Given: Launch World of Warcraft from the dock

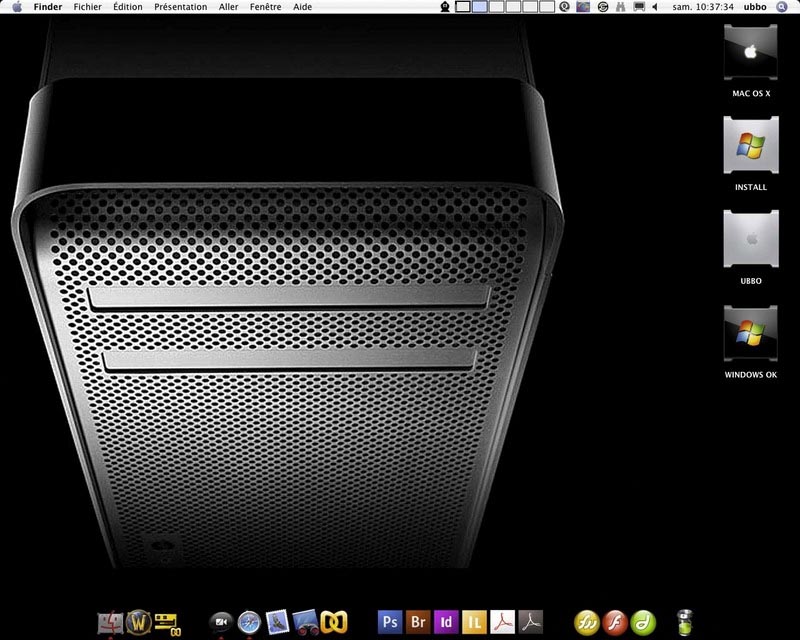Looking at the screenshot, I should point(138,622).
